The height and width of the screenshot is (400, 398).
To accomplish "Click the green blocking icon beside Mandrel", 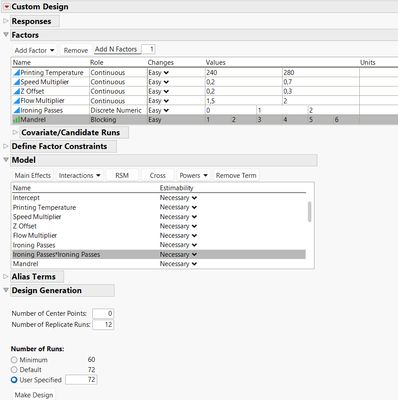I will click(16, 119).
